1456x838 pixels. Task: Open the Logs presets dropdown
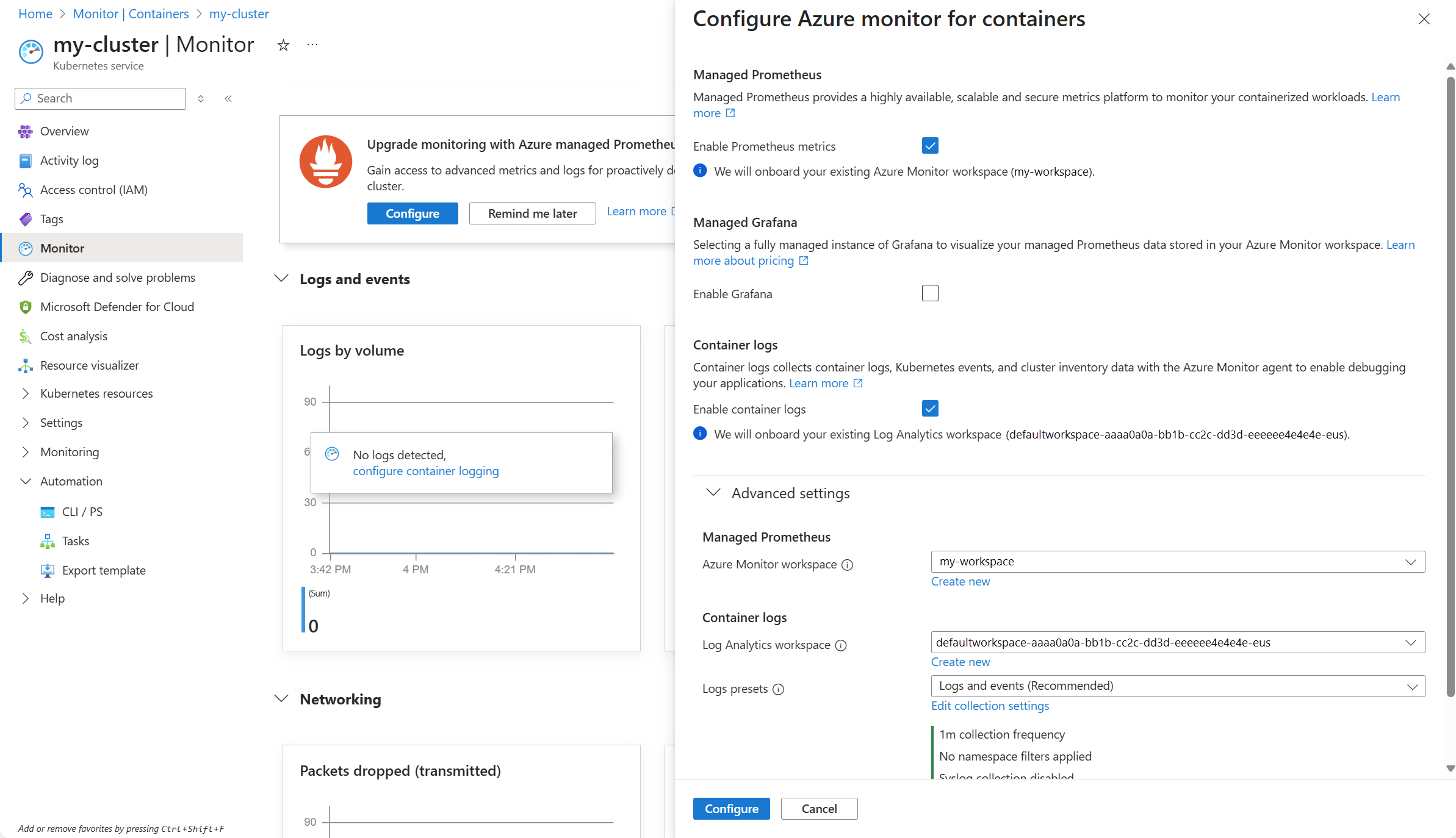[1178, 686]
